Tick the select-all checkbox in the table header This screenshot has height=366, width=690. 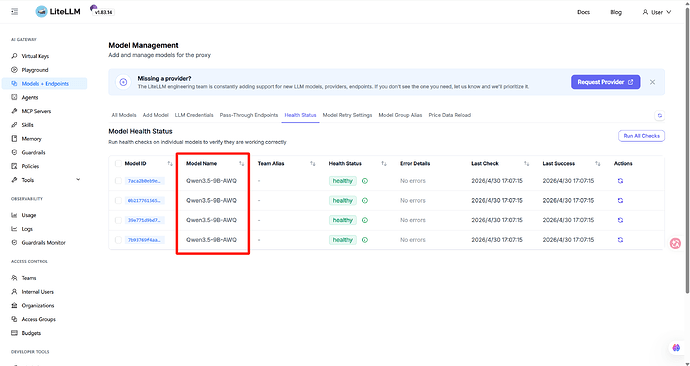click(118, 164)
